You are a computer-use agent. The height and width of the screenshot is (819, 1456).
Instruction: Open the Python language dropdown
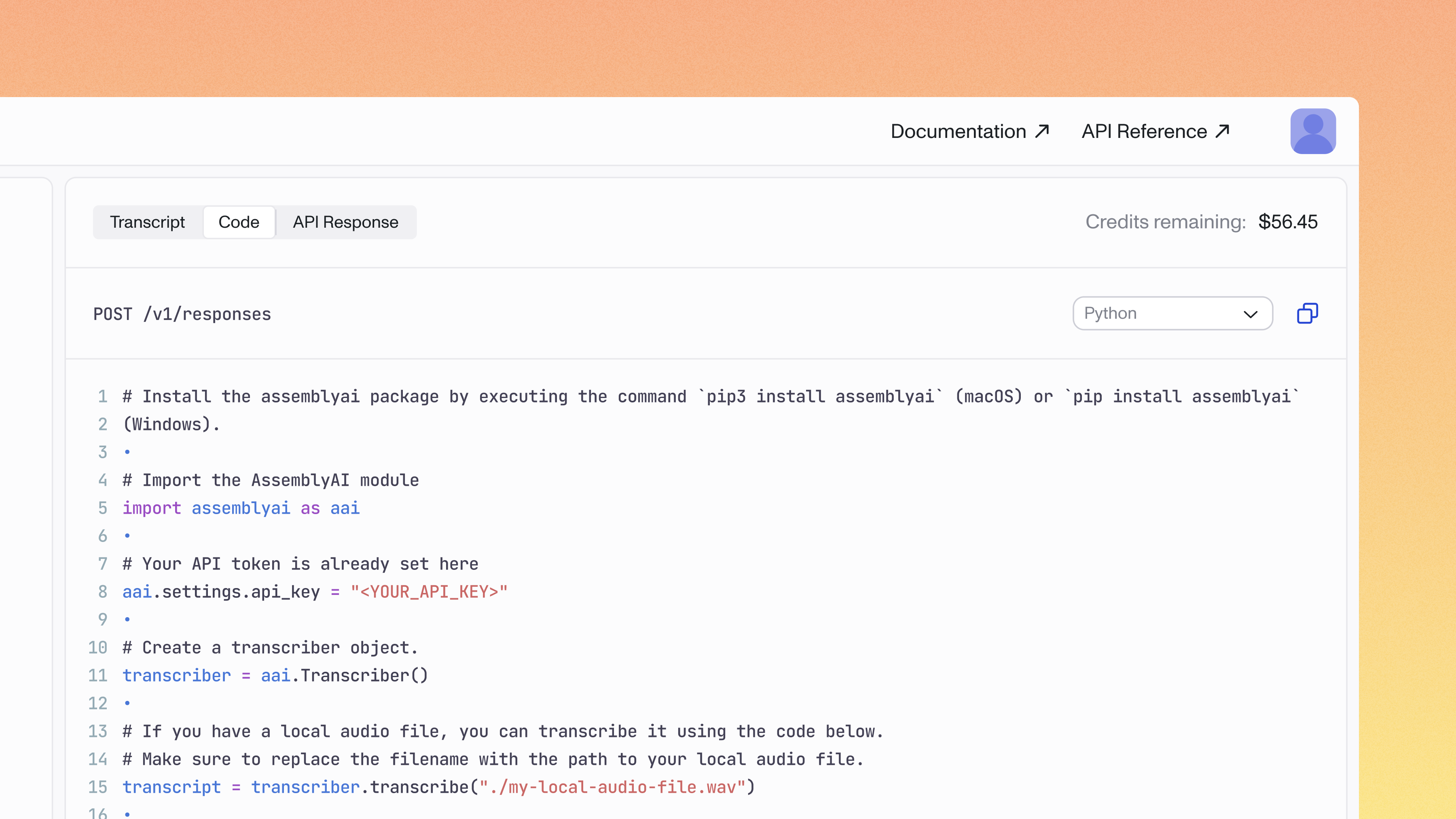[1173, 313]
